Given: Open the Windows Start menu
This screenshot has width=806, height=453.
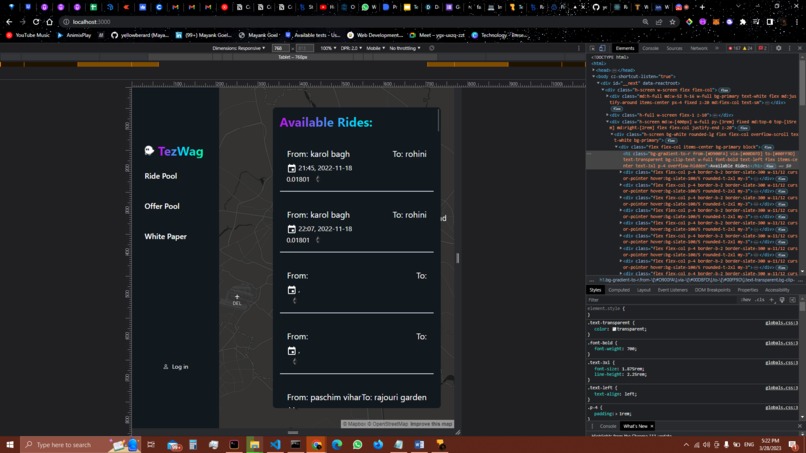Looking at the screenshot, I should pyautogui.click(x=10, y=445).
